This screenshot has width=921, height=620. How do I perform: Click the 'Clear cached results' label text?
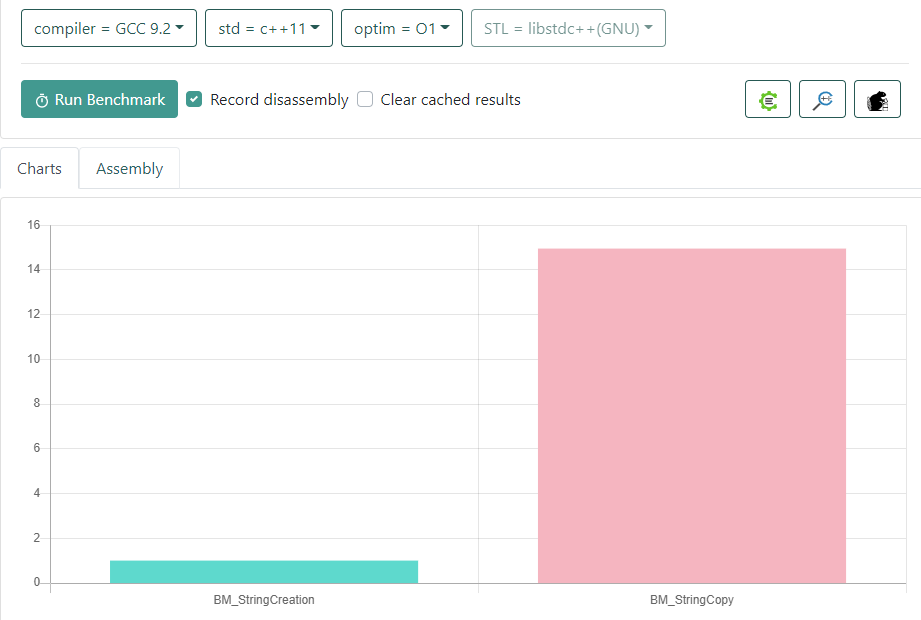coord(450,100)
